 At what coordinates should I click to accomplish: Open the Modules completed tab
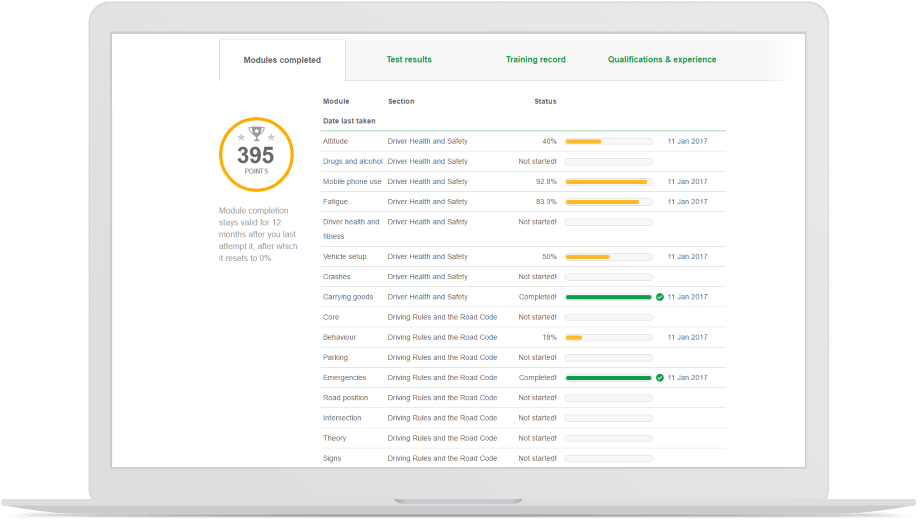tap(282, 60)
